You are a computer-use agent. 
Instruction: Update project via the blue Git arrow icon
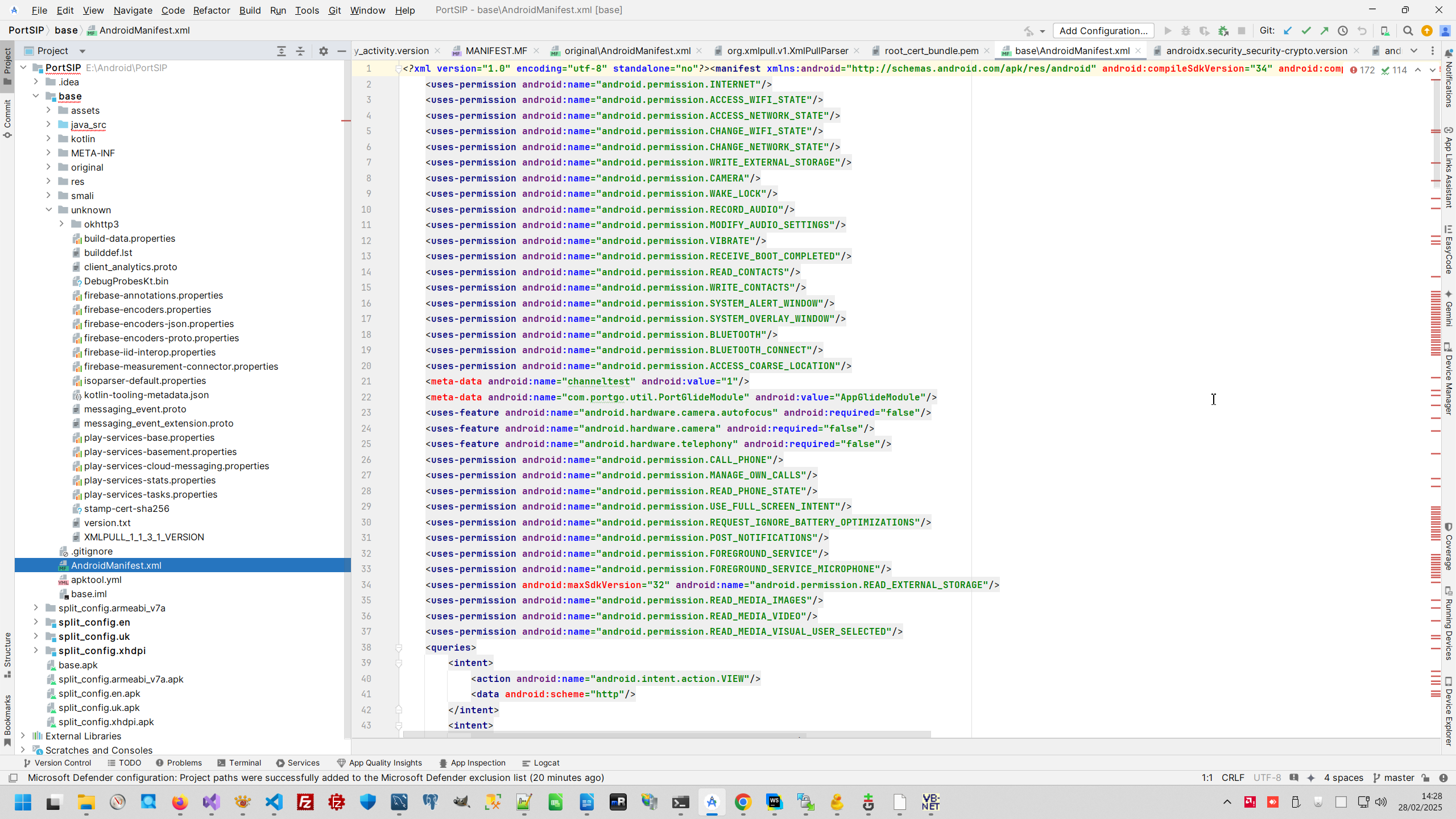(1288, 31)
